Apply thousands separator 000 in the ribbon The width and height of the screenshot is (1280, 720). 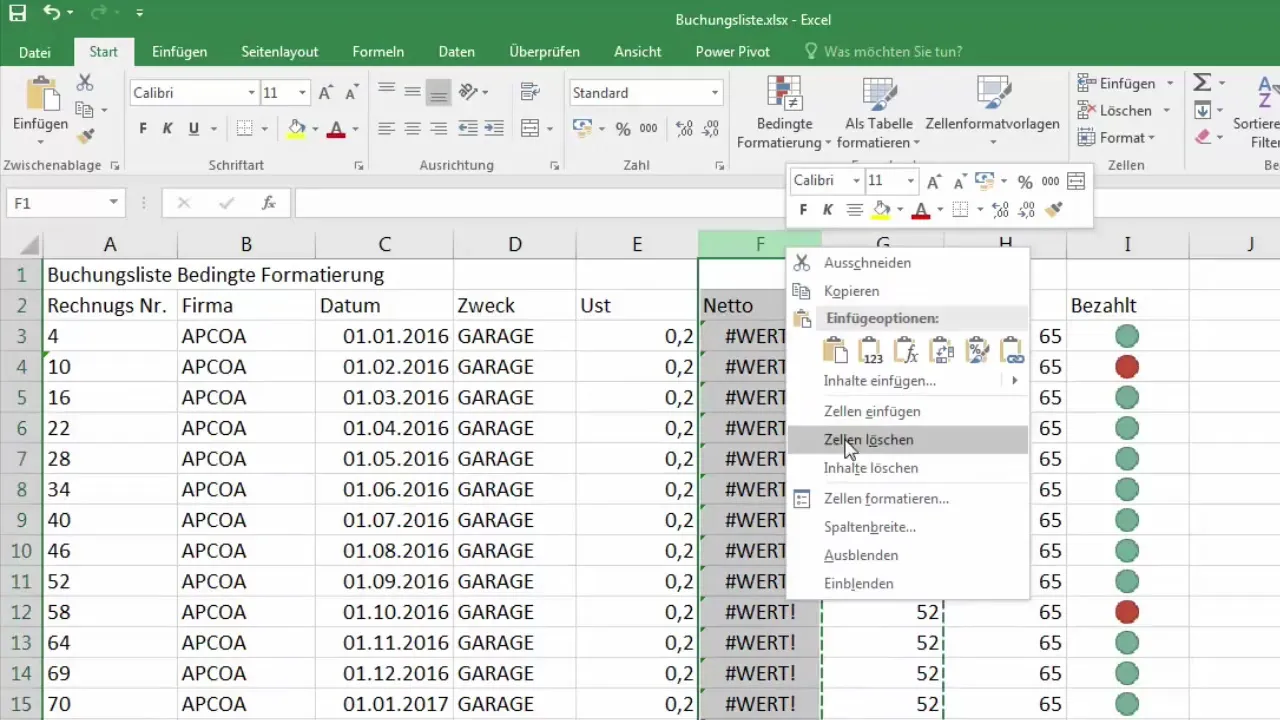point(649,128)
